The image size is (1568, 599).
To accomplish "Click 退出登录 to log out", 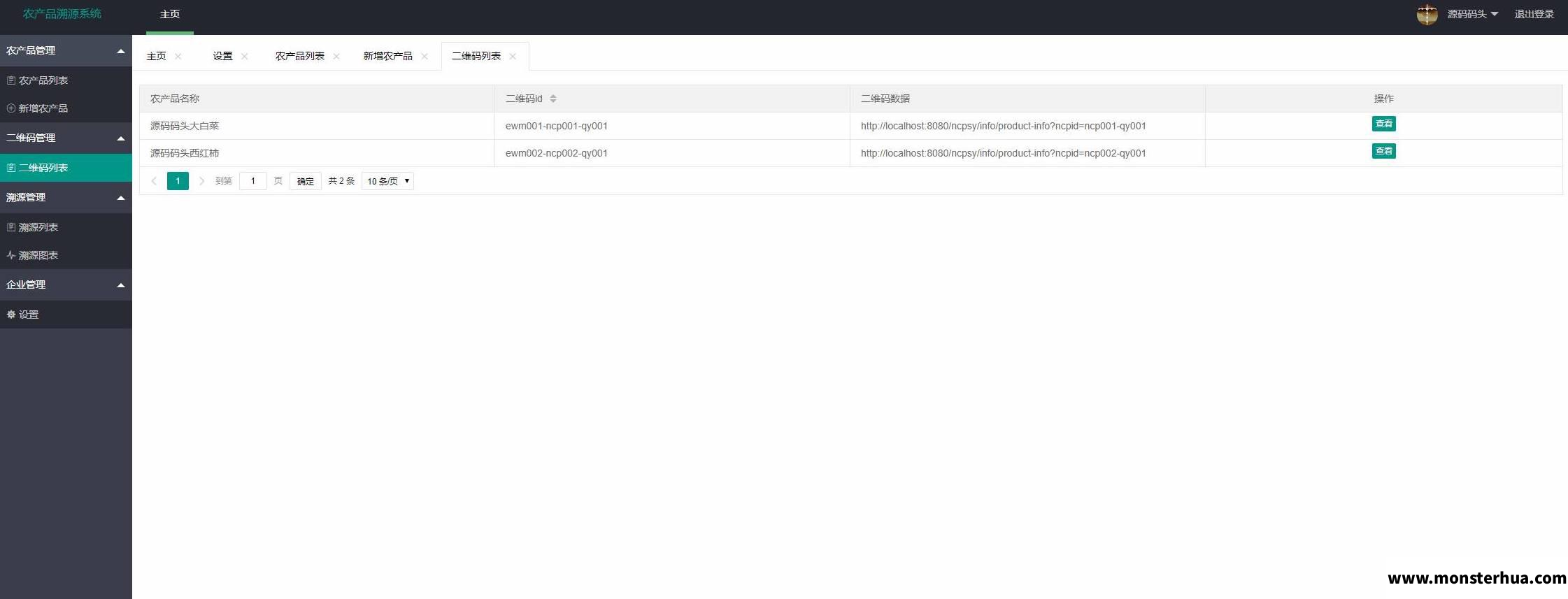I will coord(1534,14).
